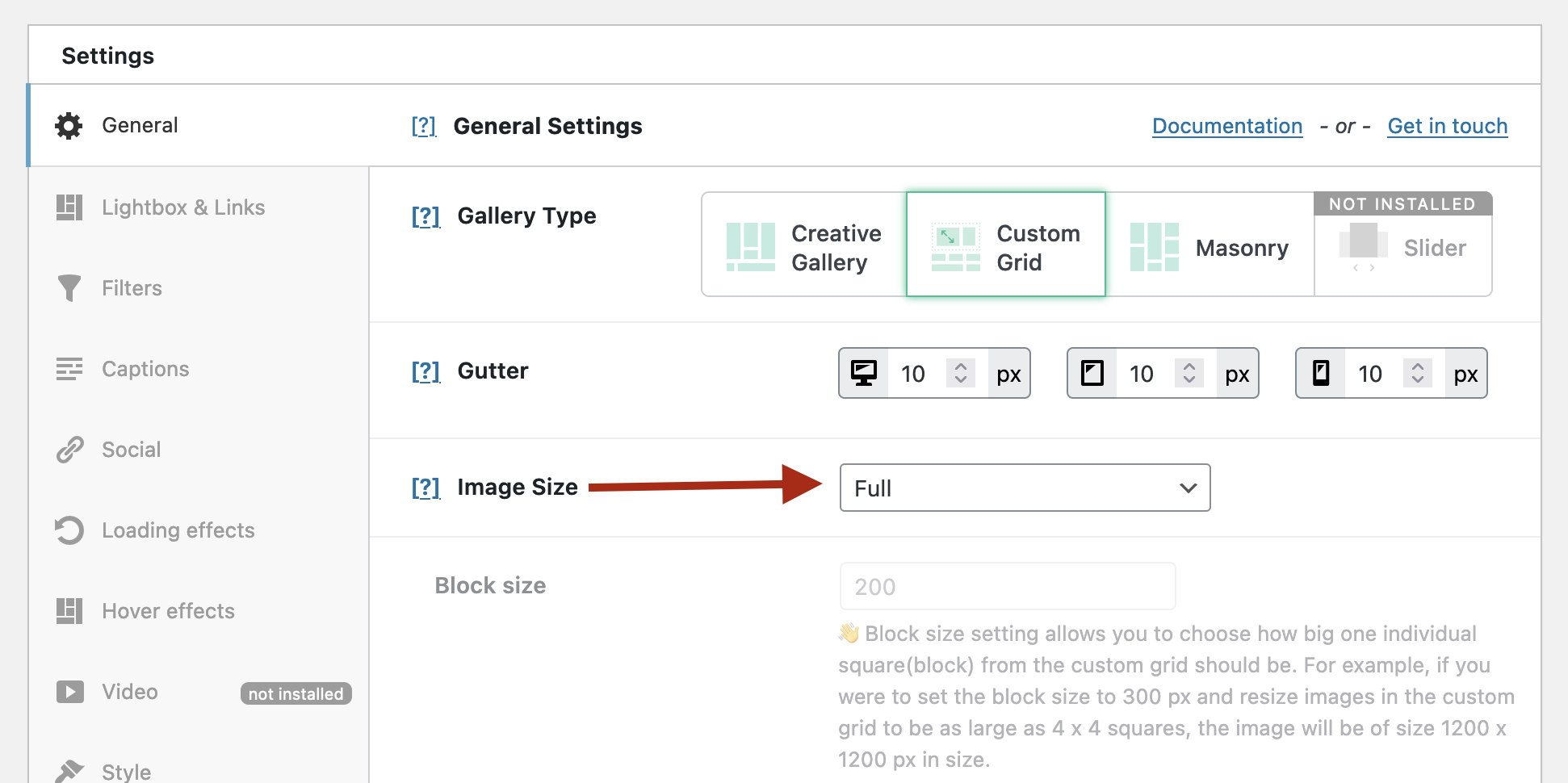Screen dimensions: 1568x783
Task: Increase the desktop gutter value stepper
Action: (960, 367)
